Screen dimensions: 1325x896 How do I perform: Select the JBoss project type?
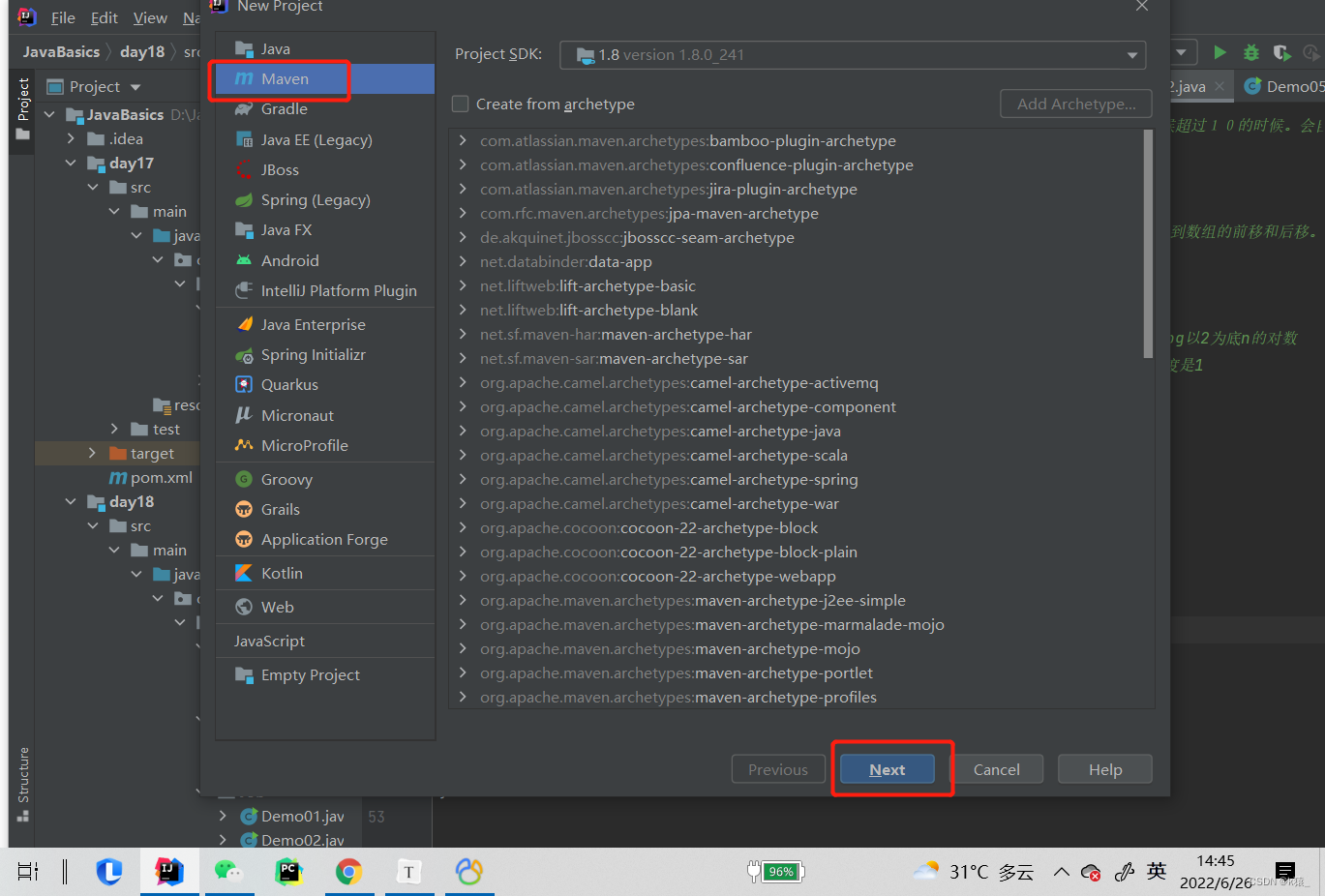pyautogui.click(x=325, y=169)
